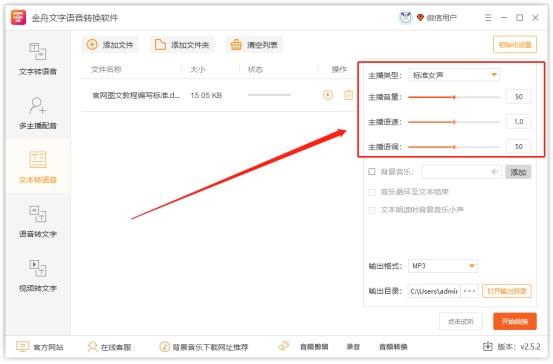Screen dimensions: 553x364
Task: Open the 语音转文字 sidebar section
Action: point(38,222)
